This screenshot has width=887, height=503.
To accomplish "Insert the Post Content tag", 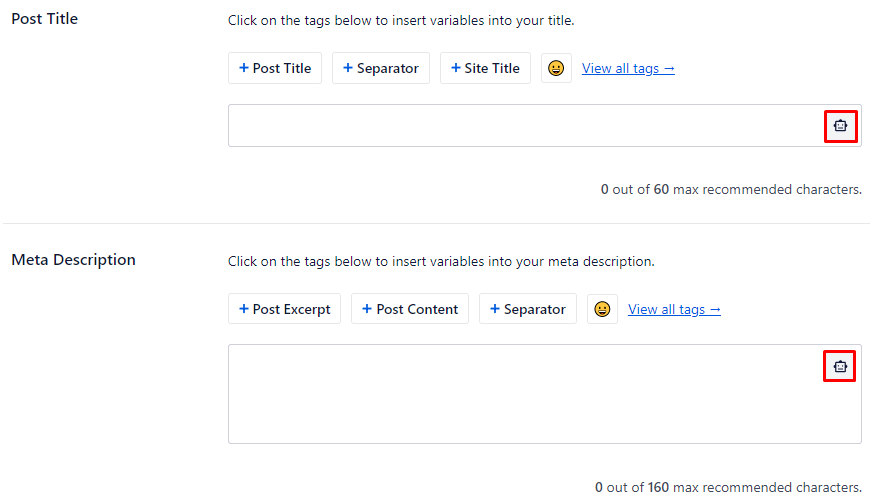I will click(x=410, y=309).
